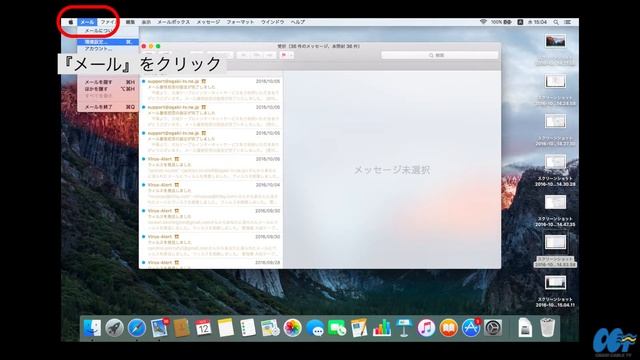Click the red flag button in Mail toolbar
The width and height of the screenshot is (640, 360).
(x=284, y=55)
